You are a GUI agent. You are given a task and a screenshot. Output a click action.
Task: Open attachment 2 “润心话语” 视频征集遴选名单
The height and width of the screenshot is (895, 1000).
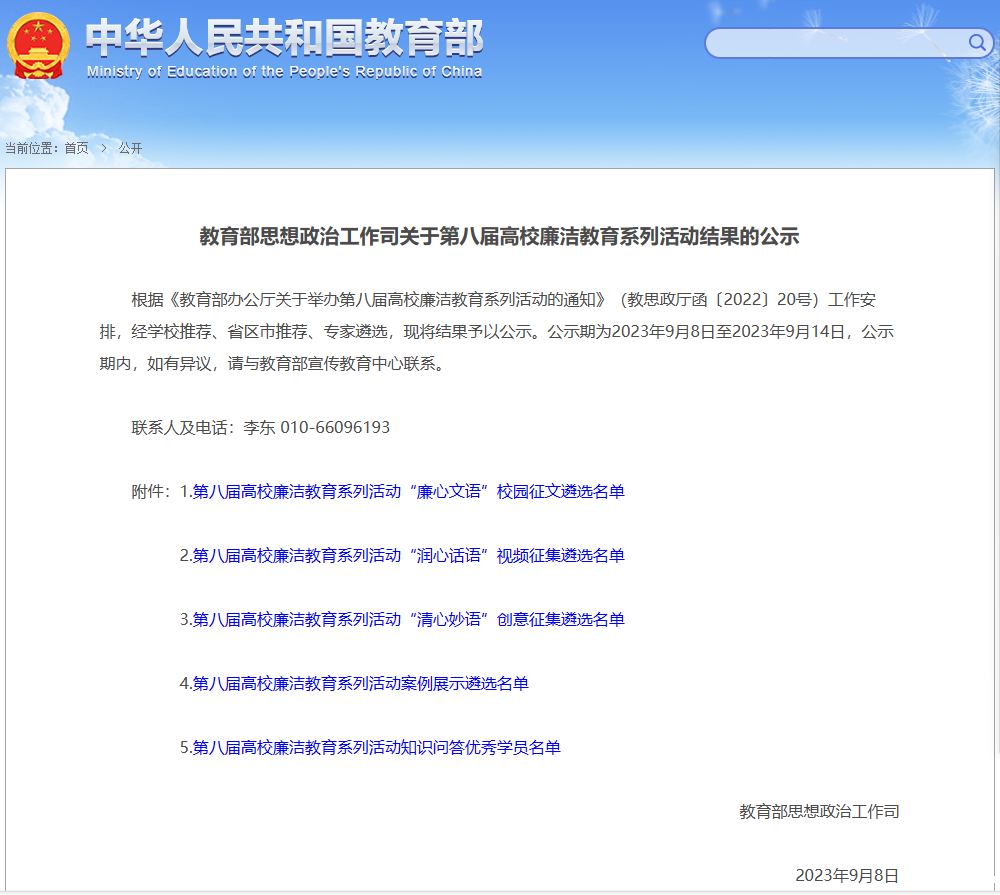(x=408, y=555)
